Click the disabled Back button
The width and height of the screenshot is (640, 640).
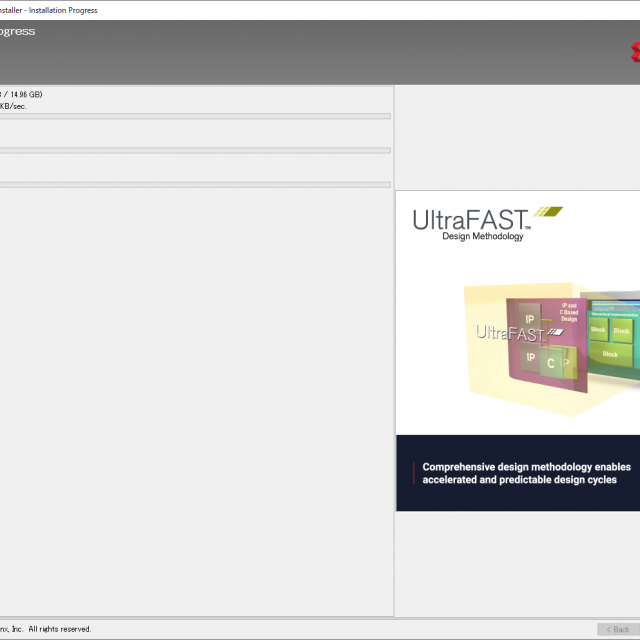617,629
